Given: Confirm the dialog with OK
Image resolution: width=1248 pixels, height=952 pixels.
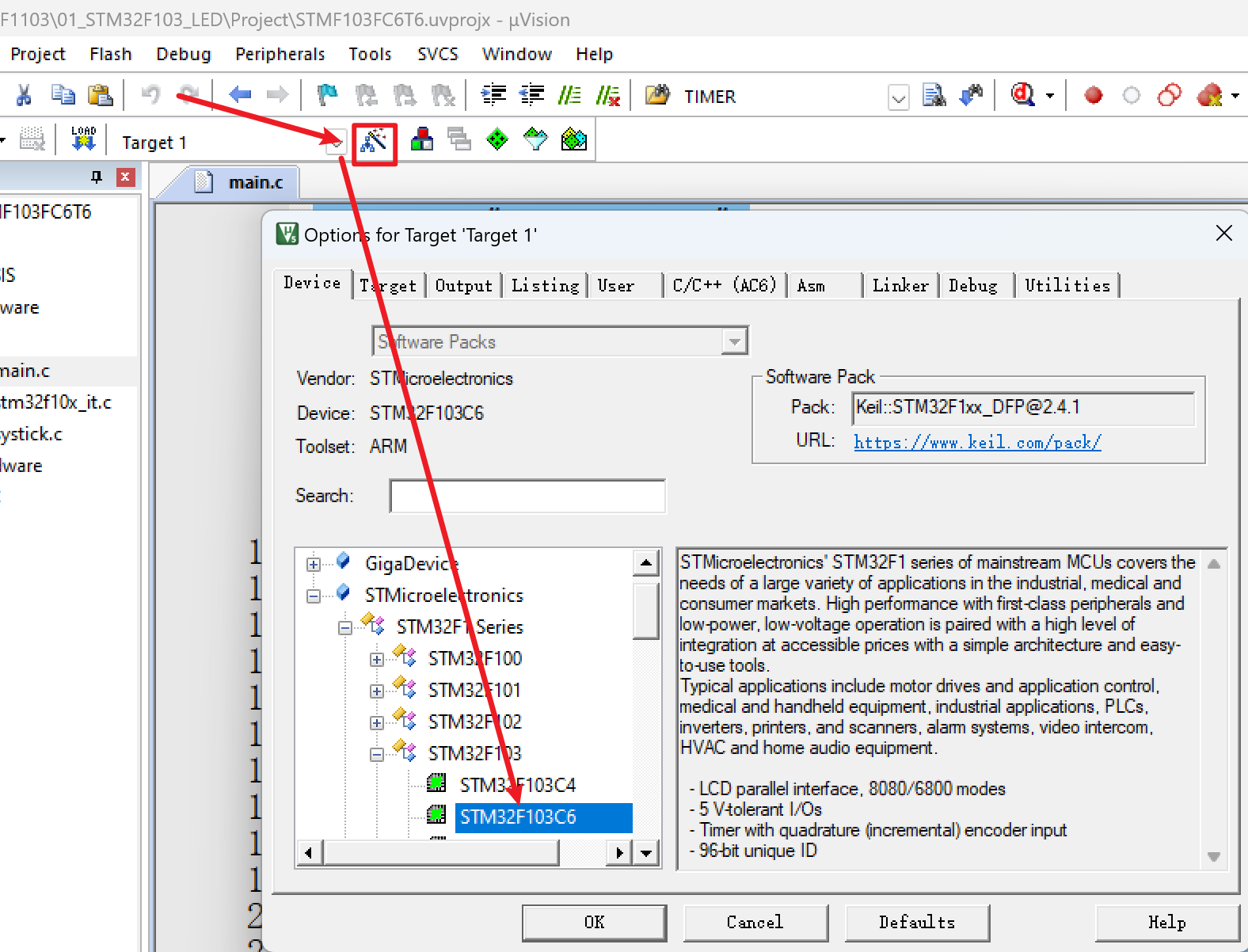Looking at the screenshot, I should (x=594, y=922).
